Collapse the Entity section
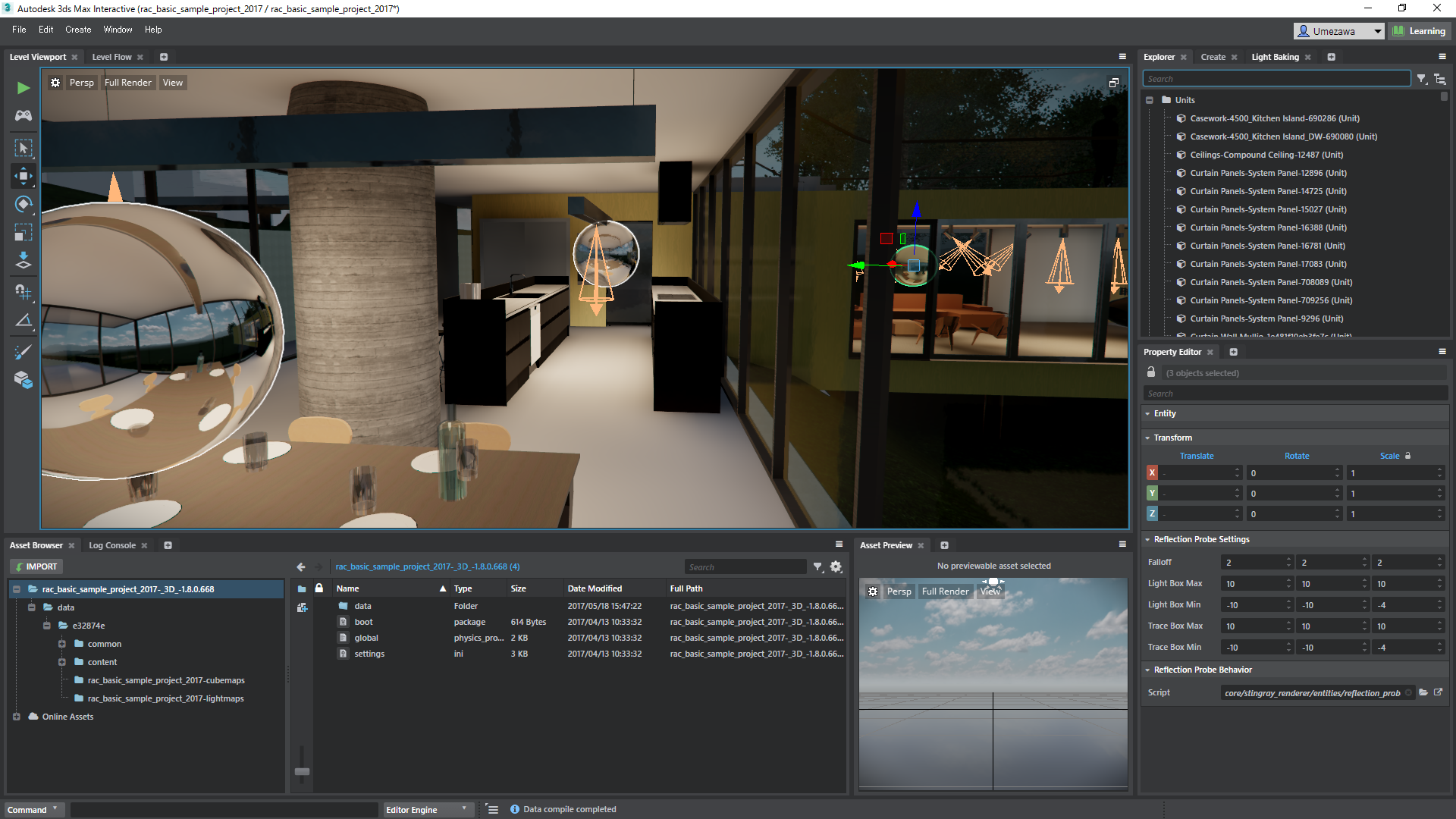This screenshot has height=819, width=1456. [1147, 414]
